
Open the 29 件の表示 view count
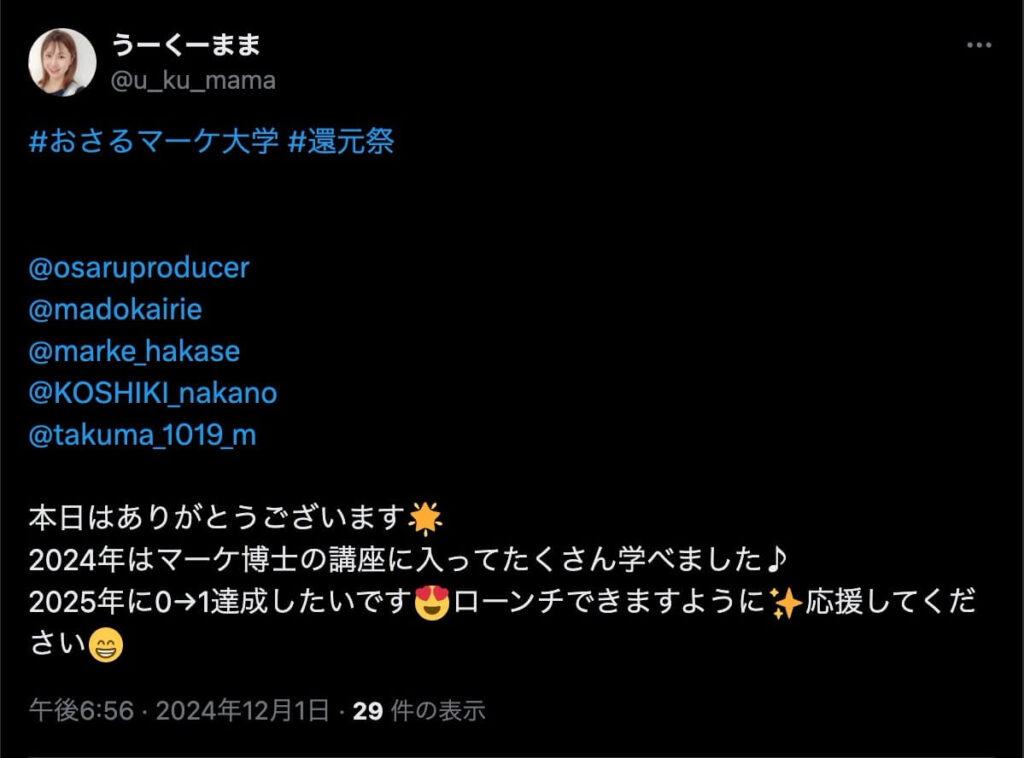pyautogui.click(x=419, y=710)
